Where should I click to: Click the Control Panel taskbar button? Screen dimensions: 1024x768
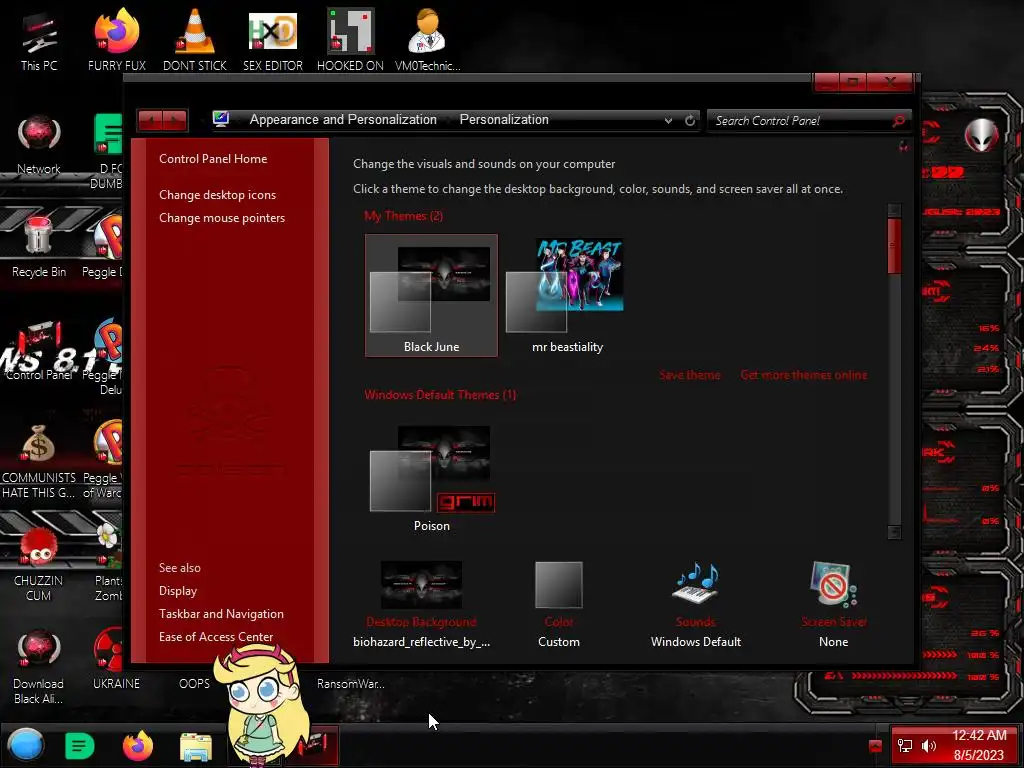coord(317,745)
